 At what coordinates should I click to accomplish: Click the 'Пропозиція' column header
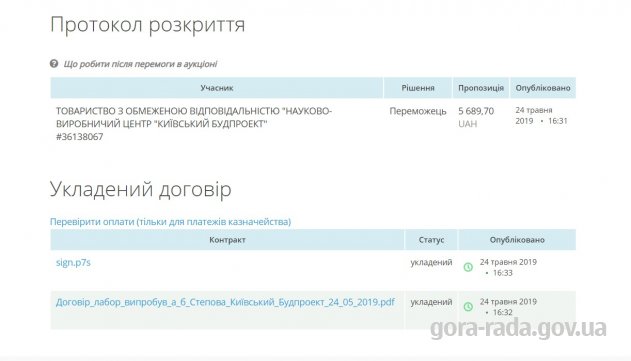pos(481,88)
